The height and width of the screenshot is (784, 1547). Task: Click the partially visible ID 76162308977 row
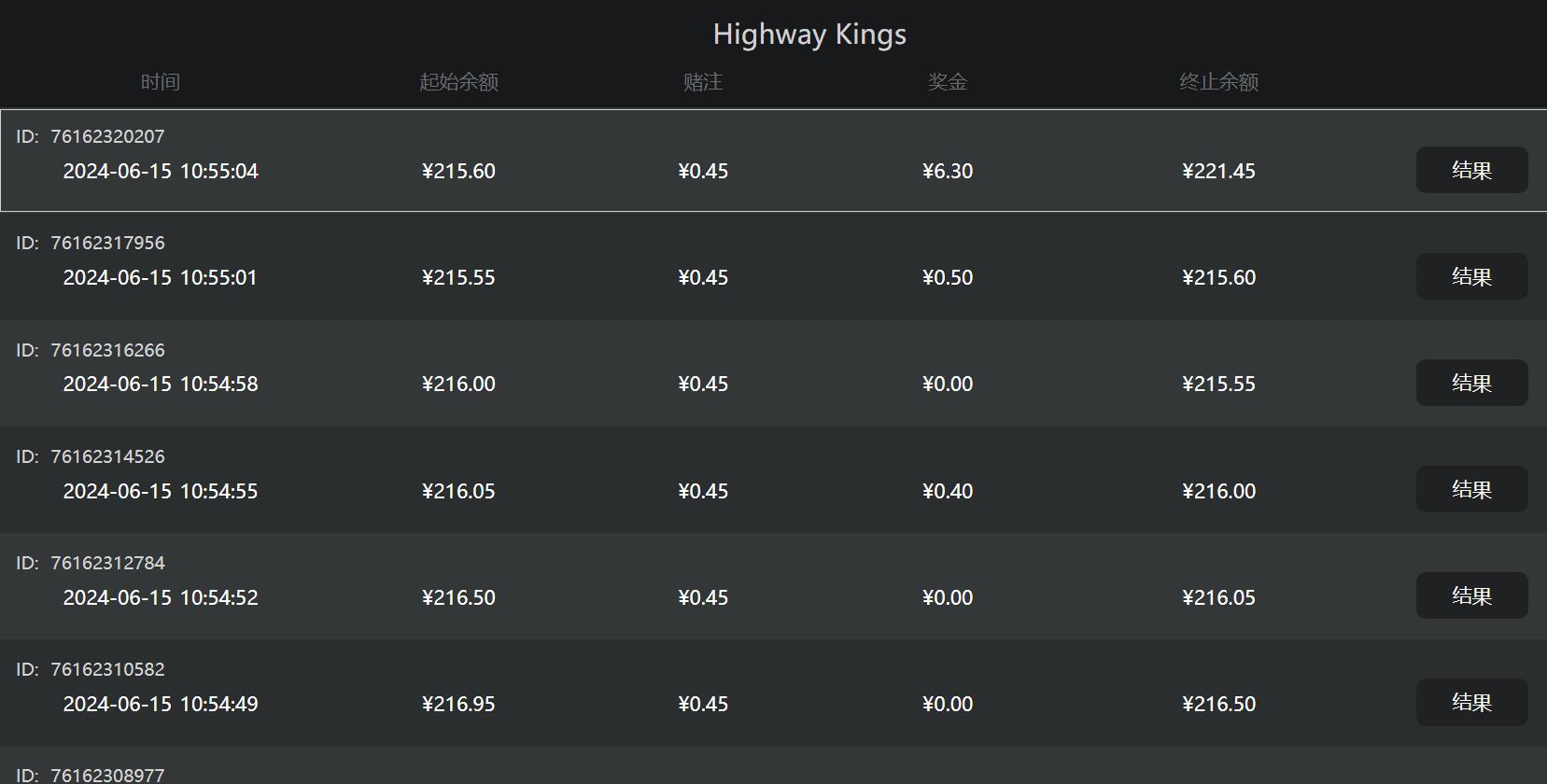91,775
